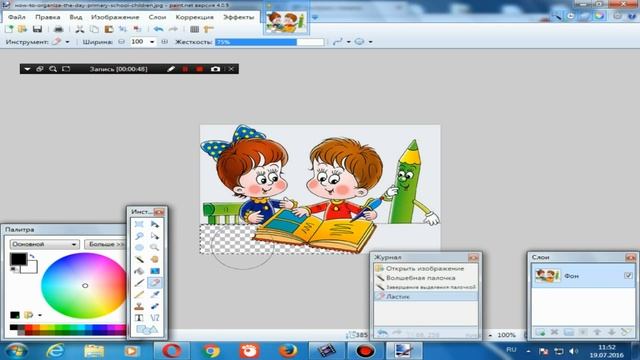
Task: Open the Эффекты menu
Action: point(238,17)
